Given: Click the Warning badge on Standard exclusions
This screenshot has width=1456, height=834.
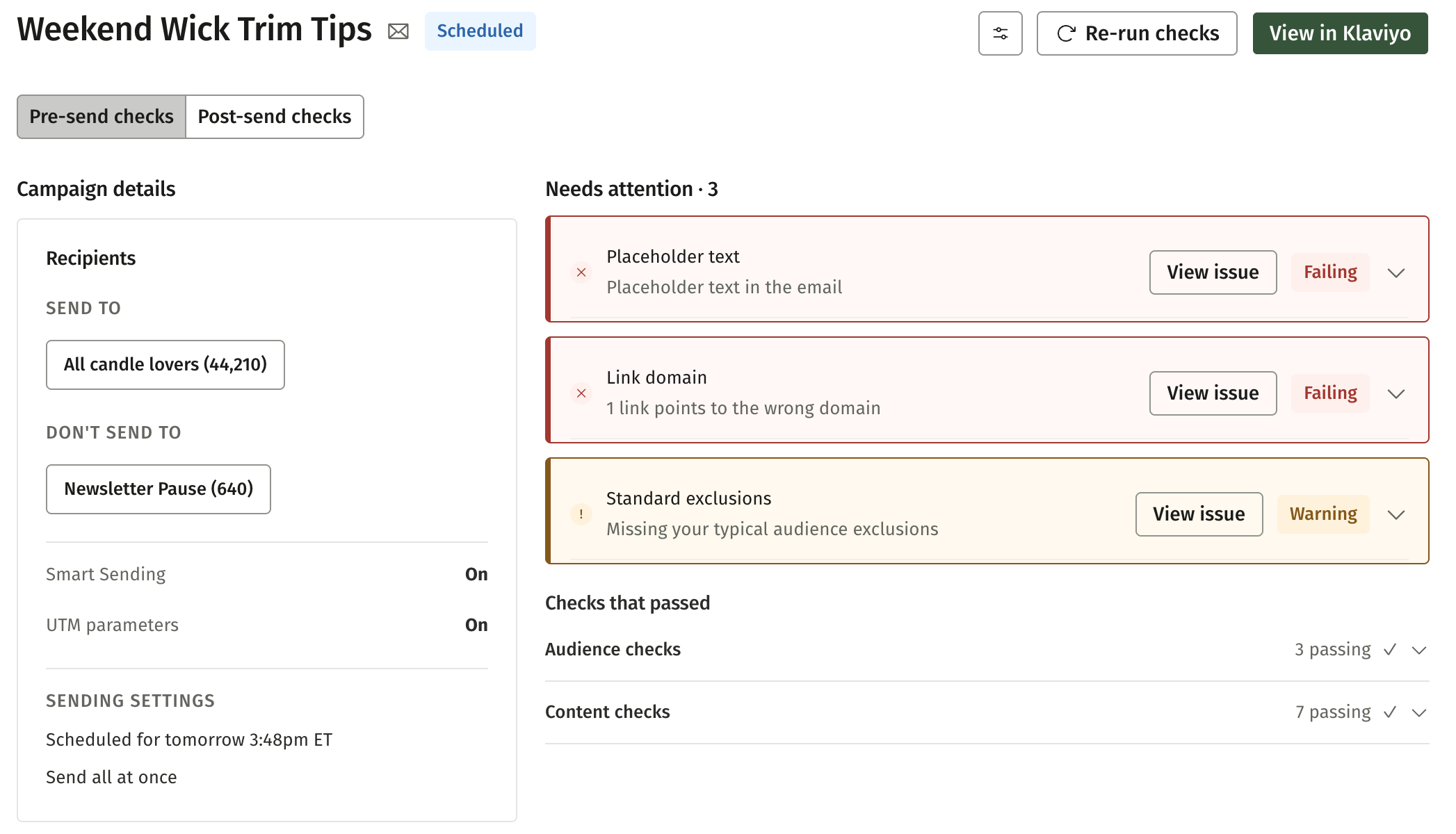Looking at the screenshot, I should click(1323, 514).
